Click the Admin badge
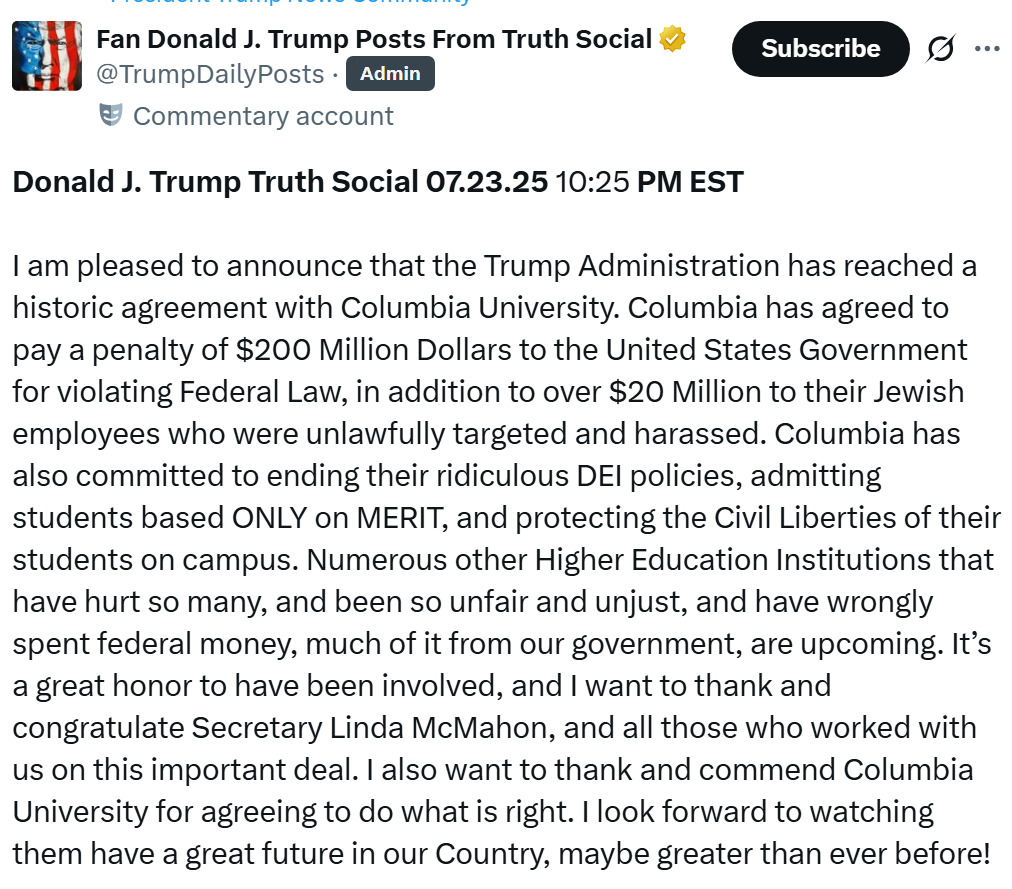 (x=390, y=74)
